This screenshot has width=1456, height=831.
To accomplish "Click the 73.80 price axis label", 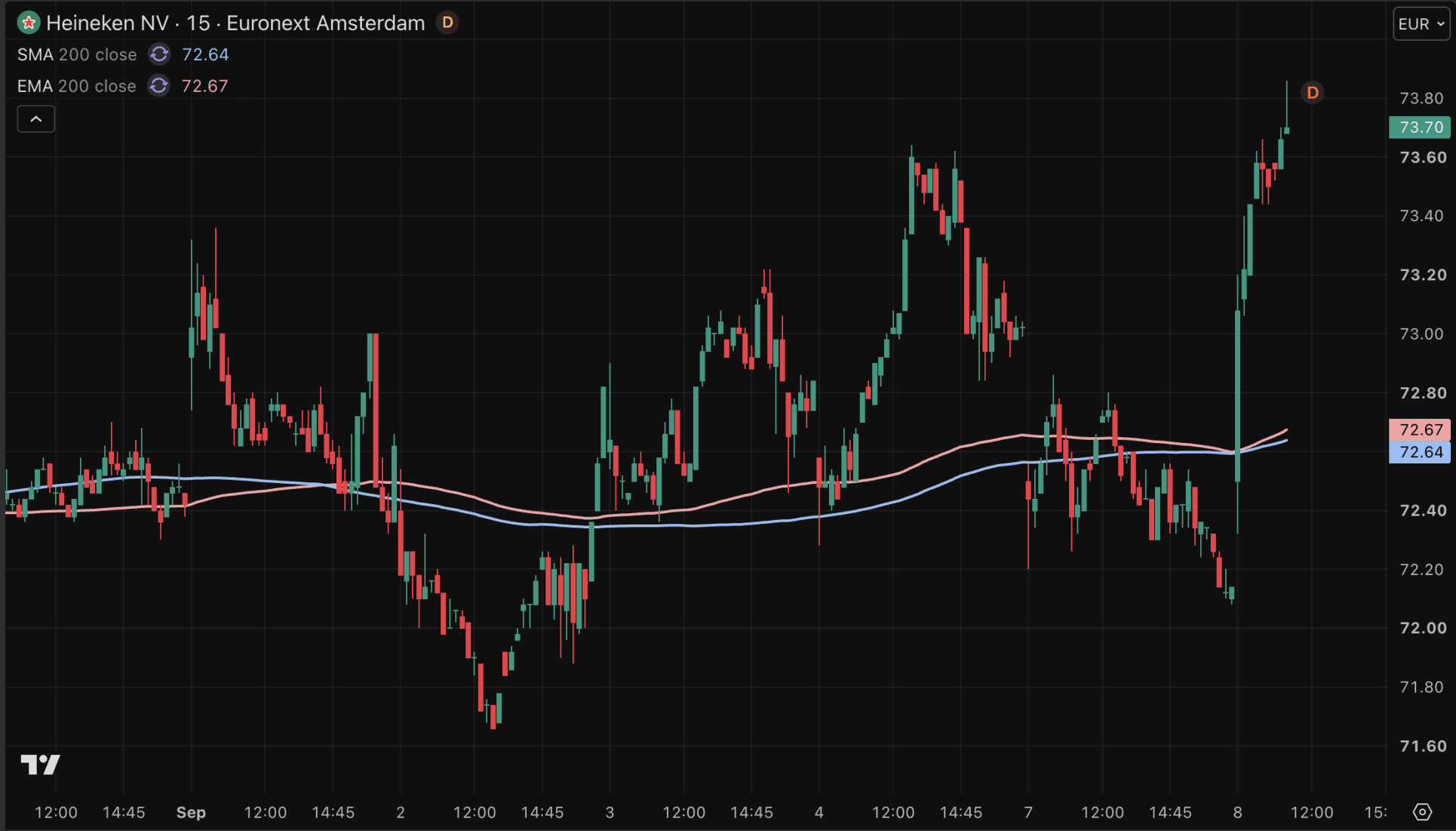I will (x=1421, y=98).
